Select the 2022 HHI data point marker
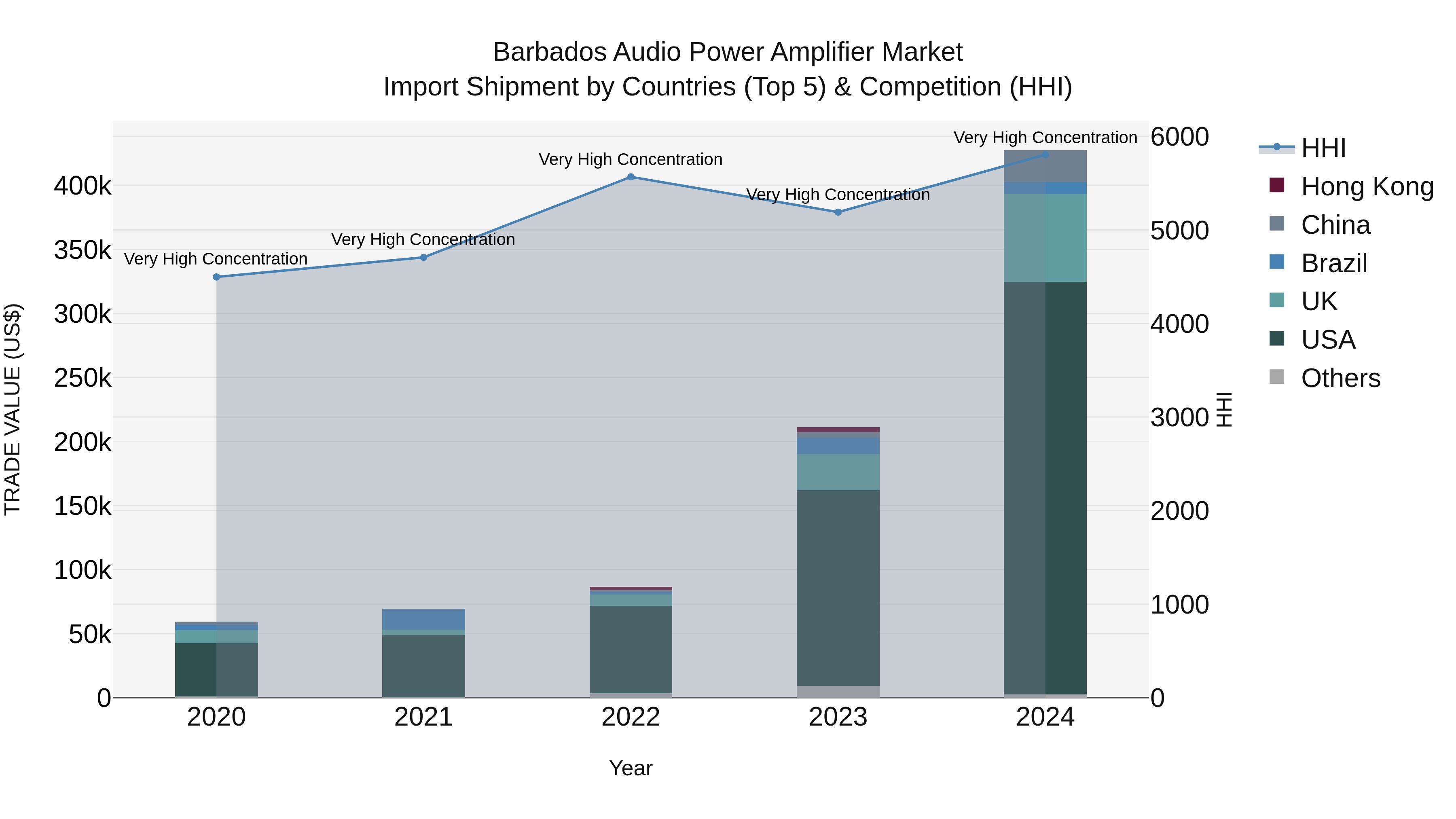The image size is (1456, 819). (x=631, y=177)
